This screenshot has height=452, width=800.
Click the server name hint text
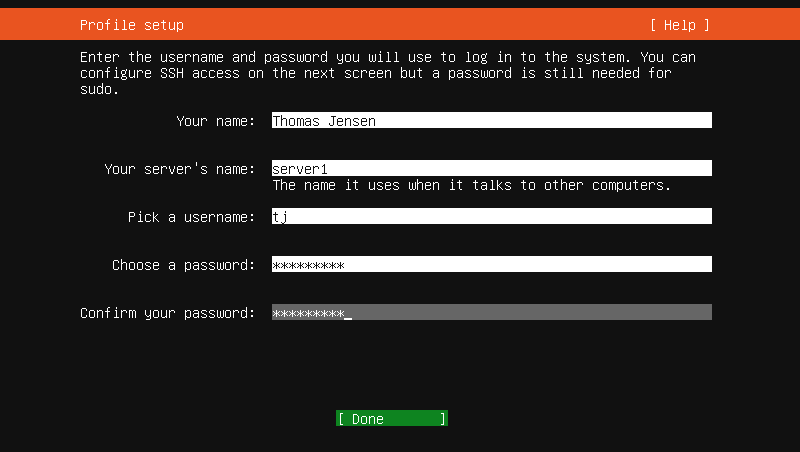471,185
